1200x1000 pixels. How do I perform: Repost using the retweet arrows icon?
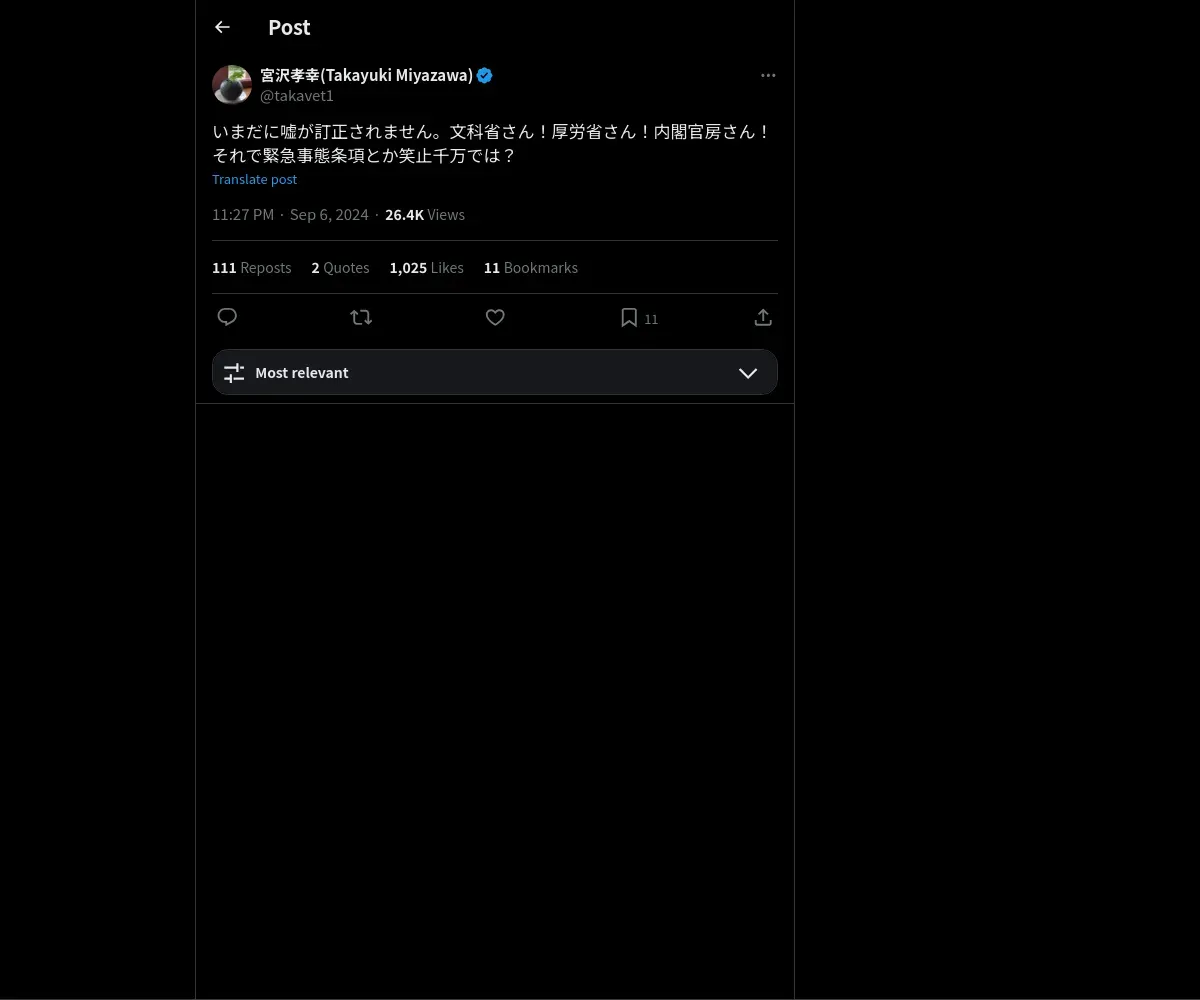(361, 317)
